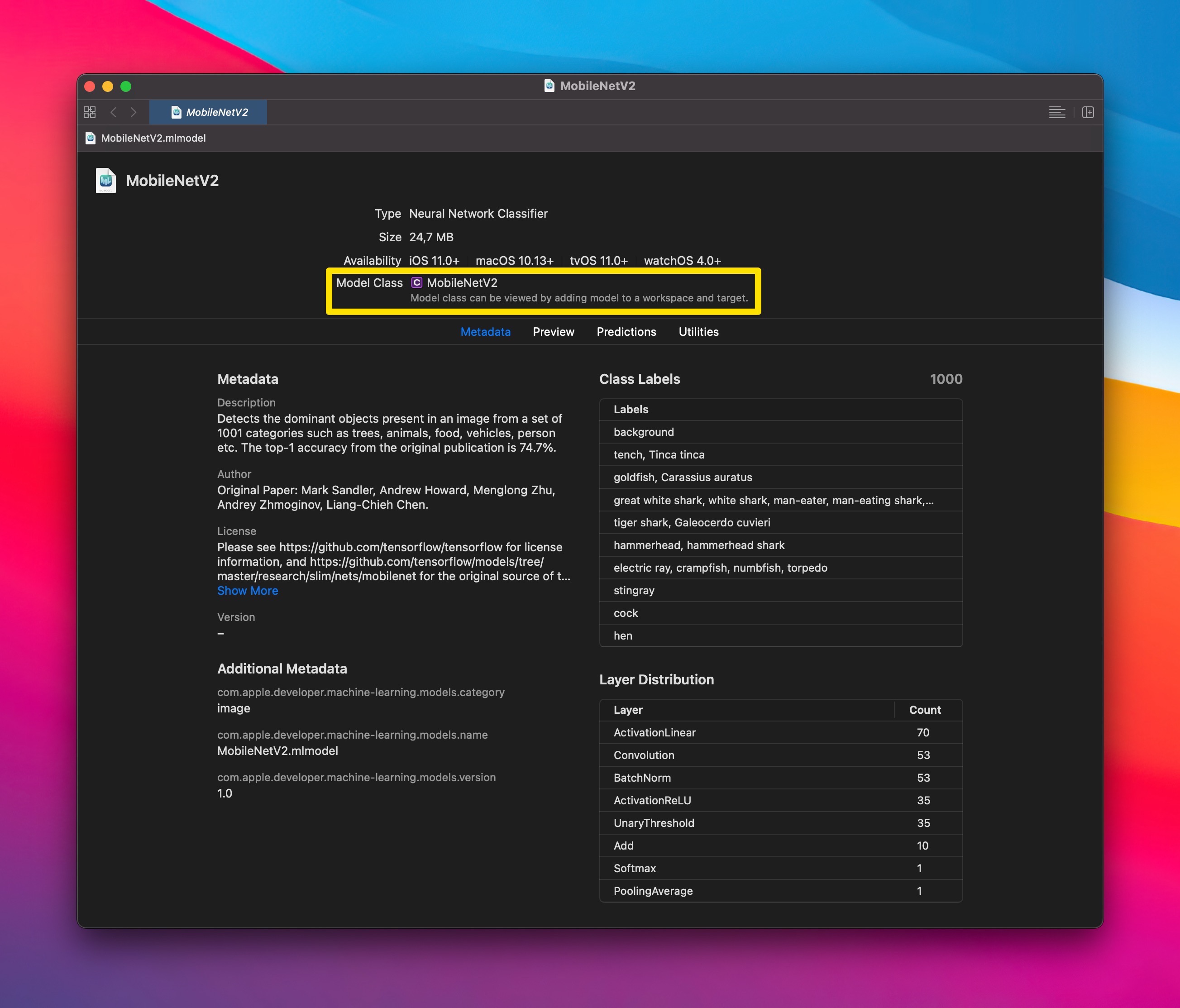Click the 'image' category metadata value
This screenshot has height=1008, width=1180.
coord(234,708)
